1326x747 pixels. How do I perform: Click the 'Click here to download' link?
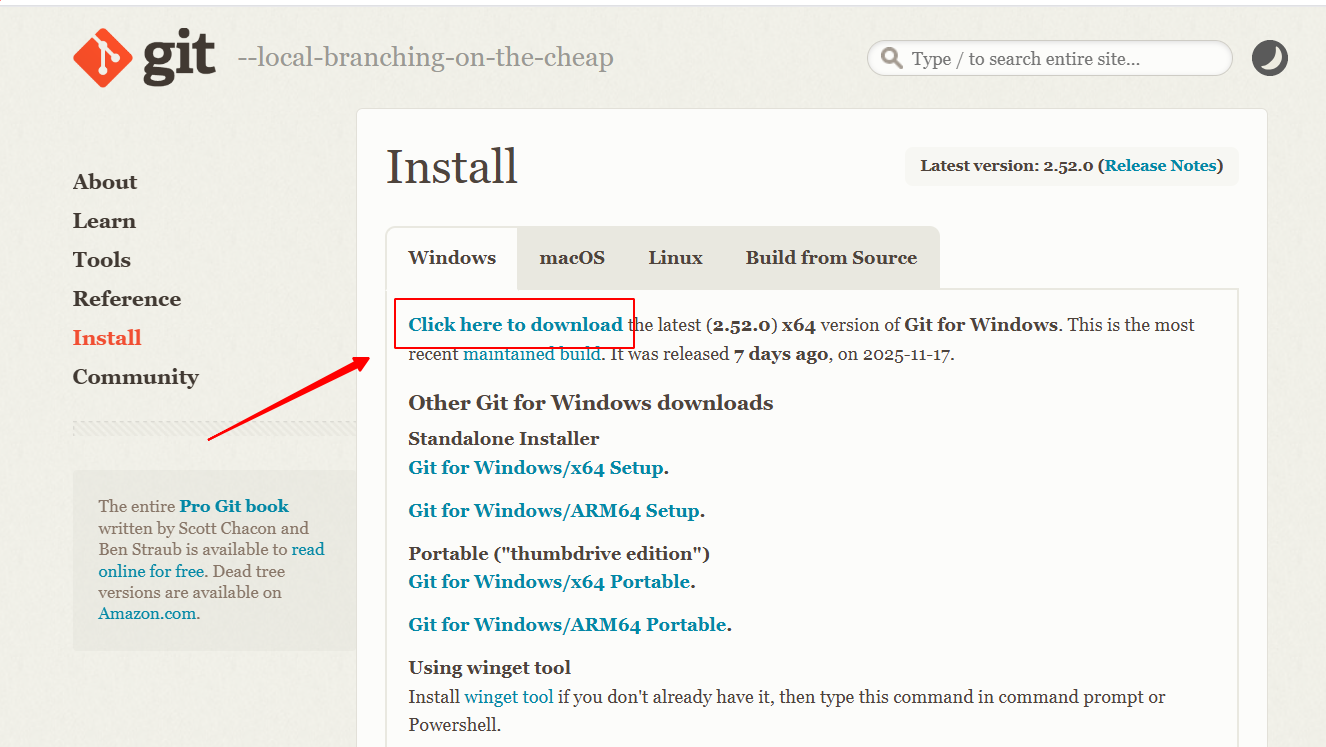click(516, 324)
